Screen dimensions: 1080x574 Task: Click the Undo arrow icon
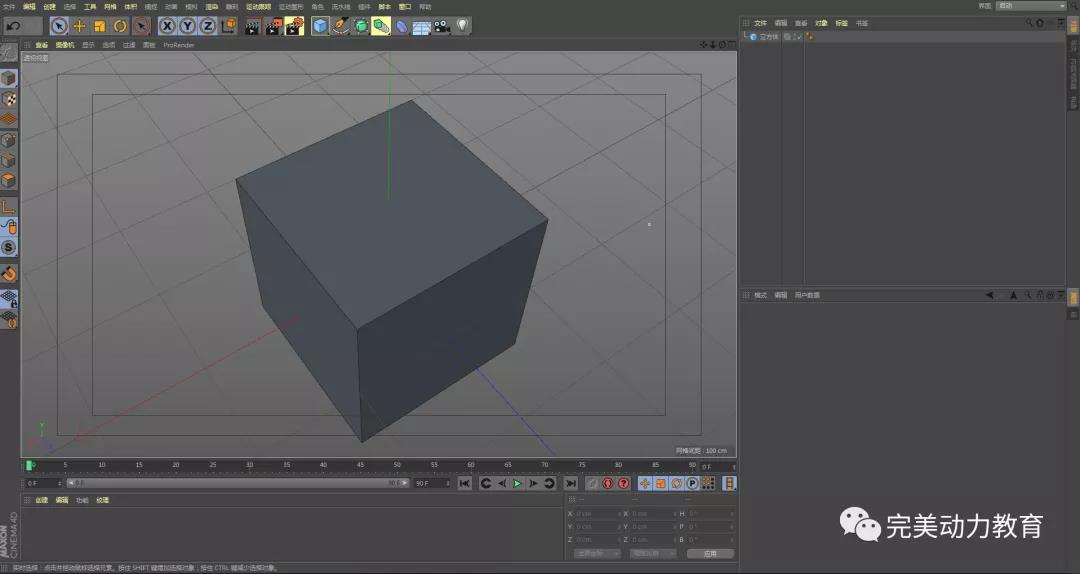14,26
